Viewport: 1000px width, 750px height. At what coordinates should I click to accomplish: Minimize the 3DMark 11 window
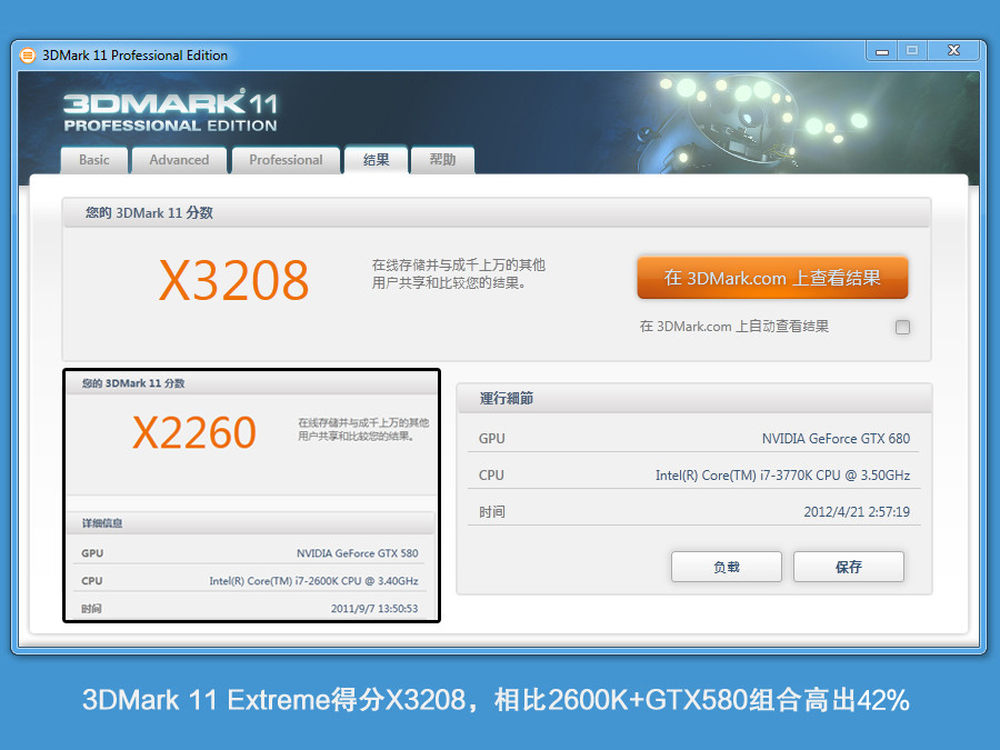[x=882, y=51]
